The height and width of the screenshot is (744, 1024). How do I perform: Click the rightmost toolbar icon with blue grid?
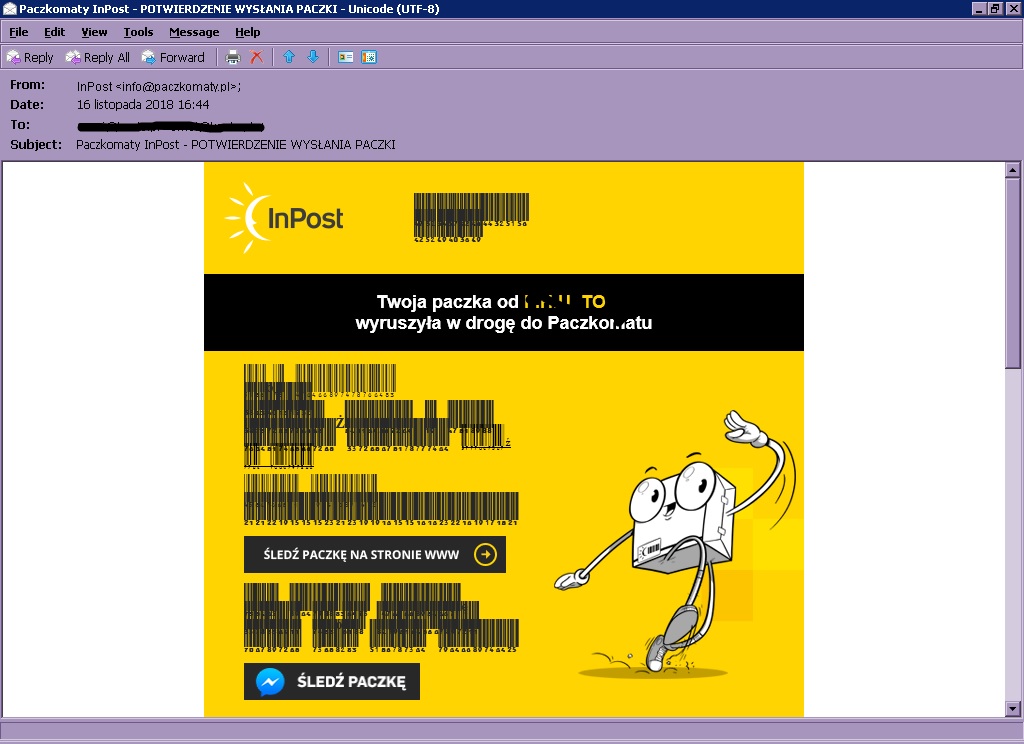(369, 57)
